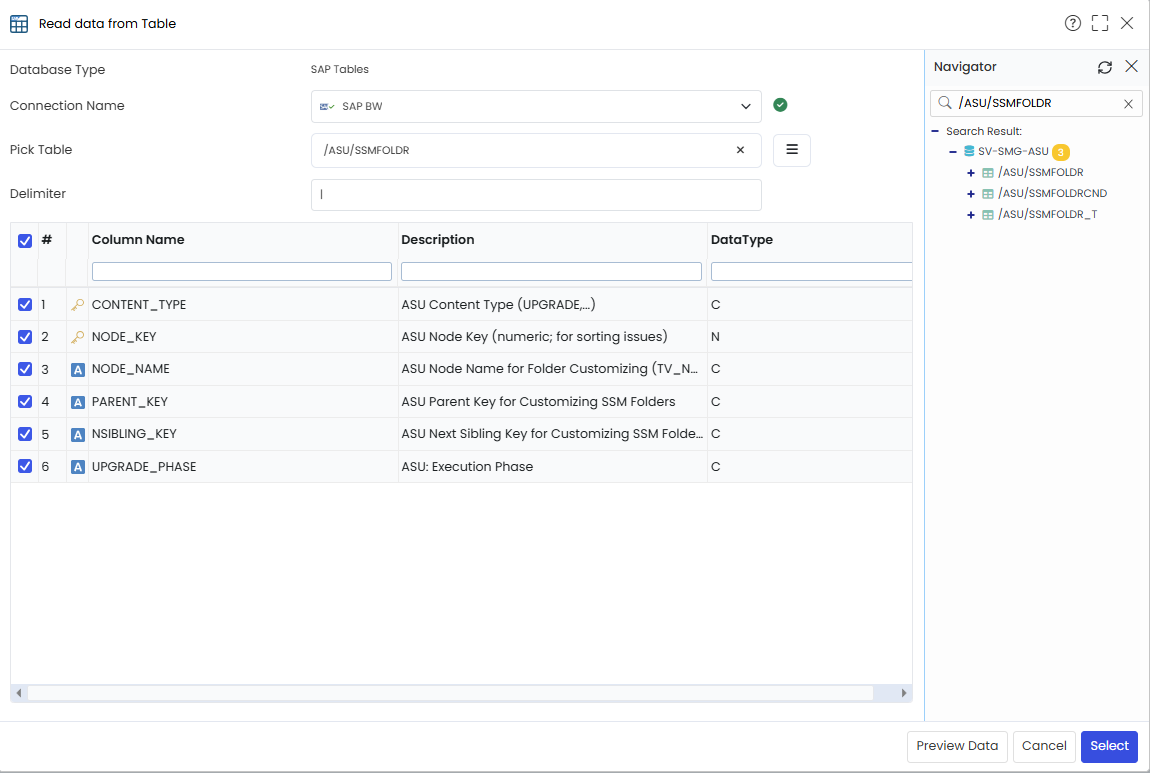Click the Select button
The height and width of the screenshot is (773, 1150).
coord(1109,746)
